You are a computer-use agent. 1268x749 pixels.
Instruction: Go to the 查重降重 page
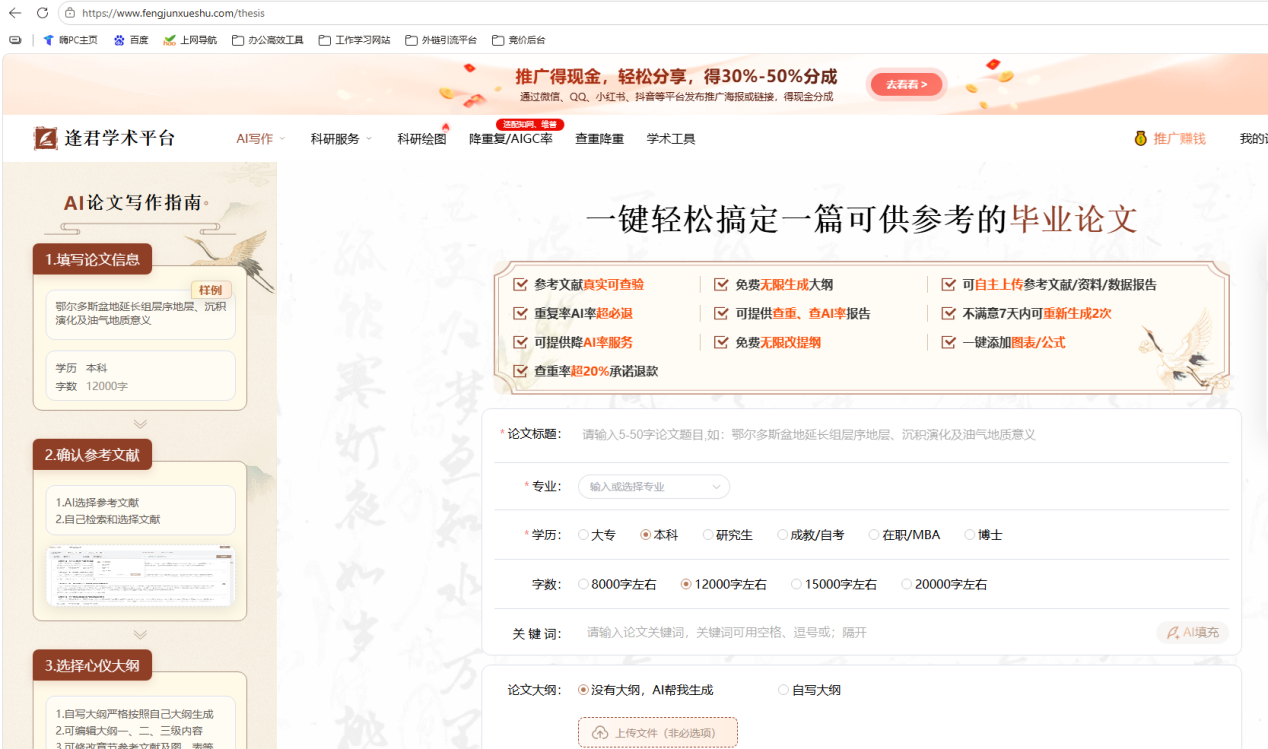click(599, 139)
